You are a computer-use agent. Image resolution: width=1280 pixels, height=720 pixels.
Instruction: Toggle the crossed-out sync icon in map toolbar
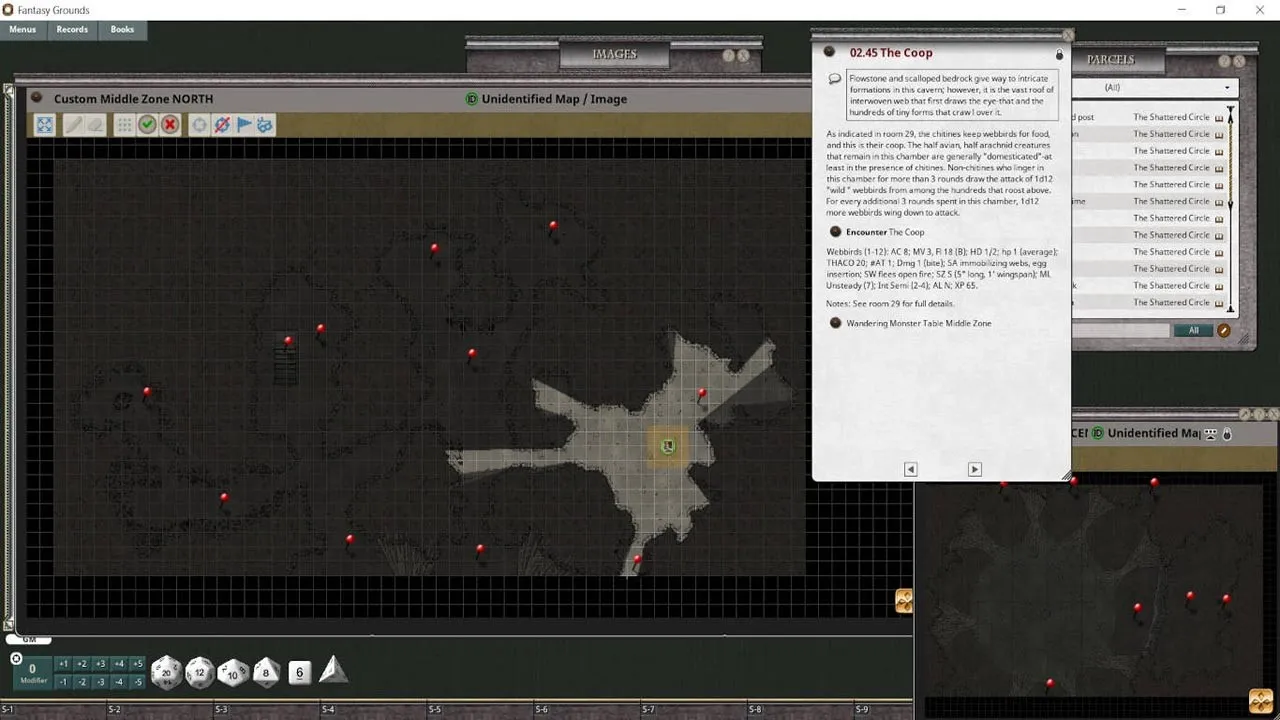pyautogui.click(x=222, y=124)
